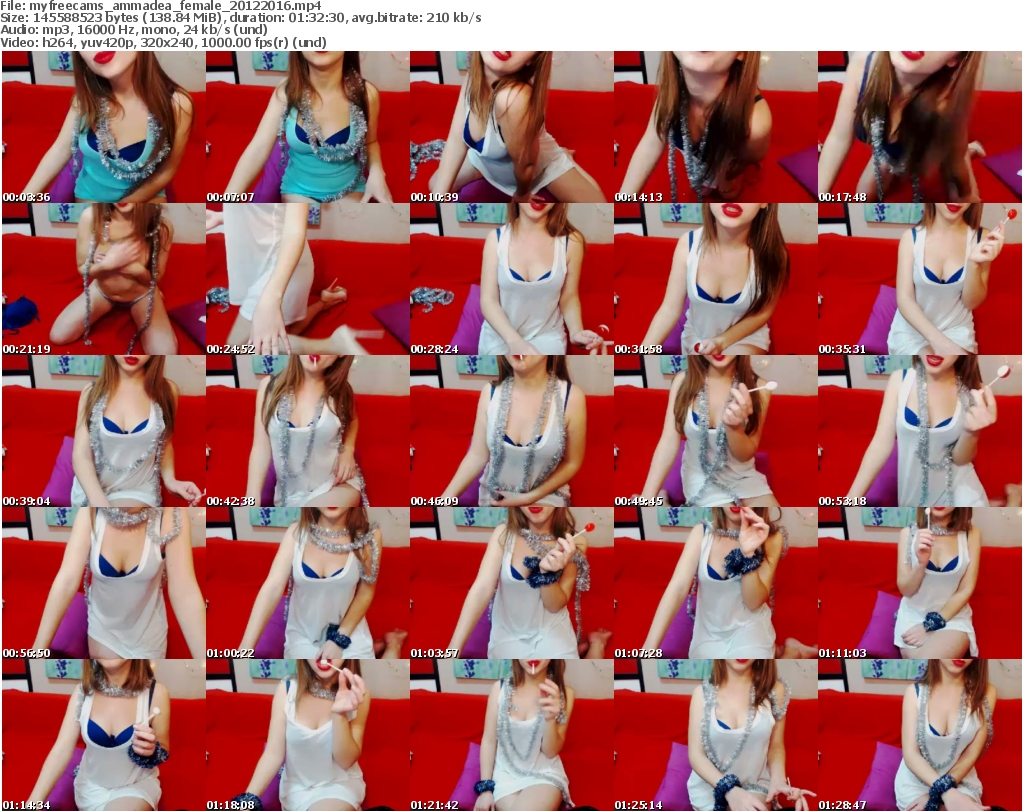
Task: Select the thumbnail timestamped 00:53:18
Action: click(920, 431)
